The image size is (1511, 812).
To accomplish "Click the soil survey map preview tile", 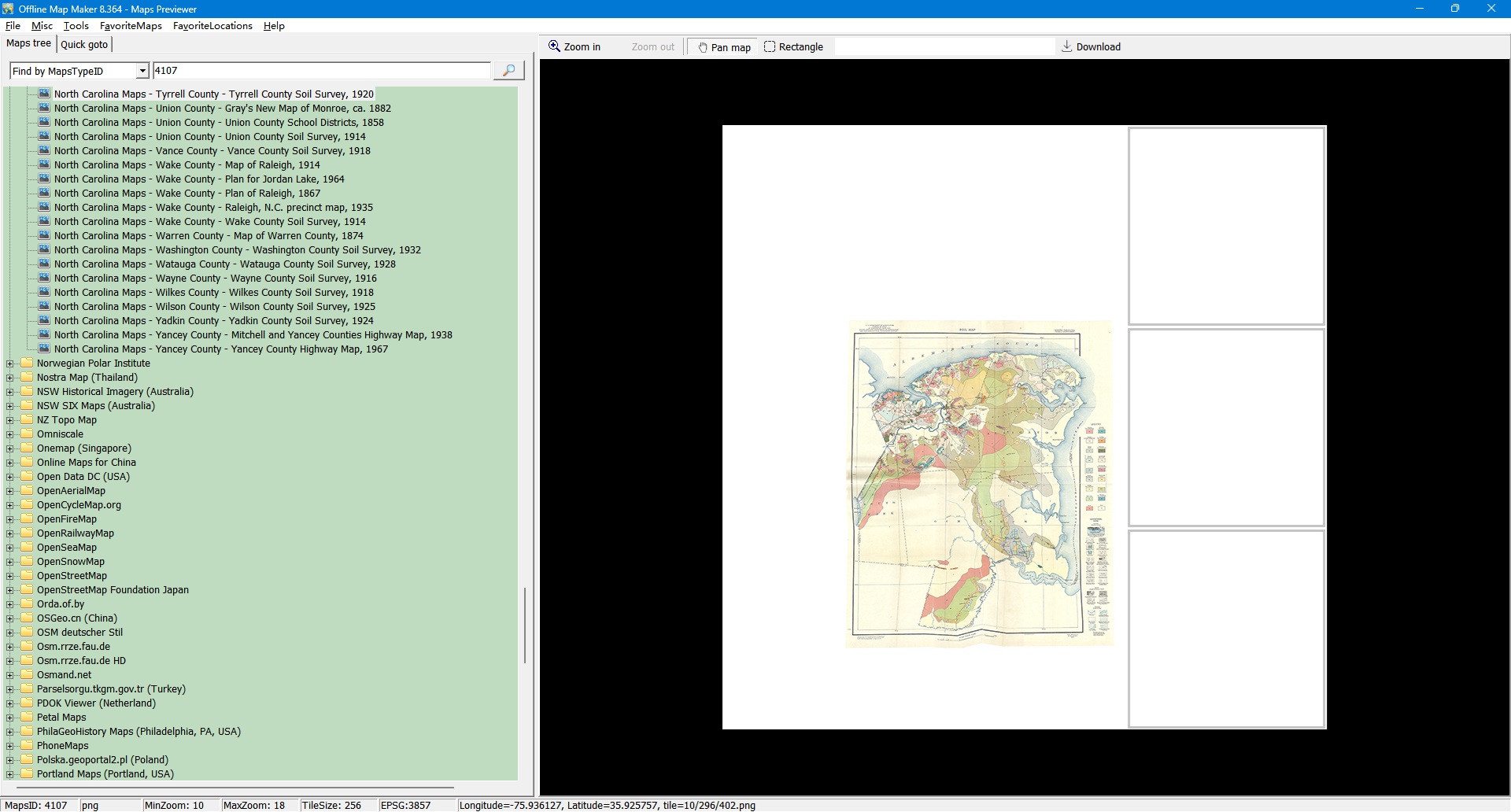I will click(x=979, y=483).
